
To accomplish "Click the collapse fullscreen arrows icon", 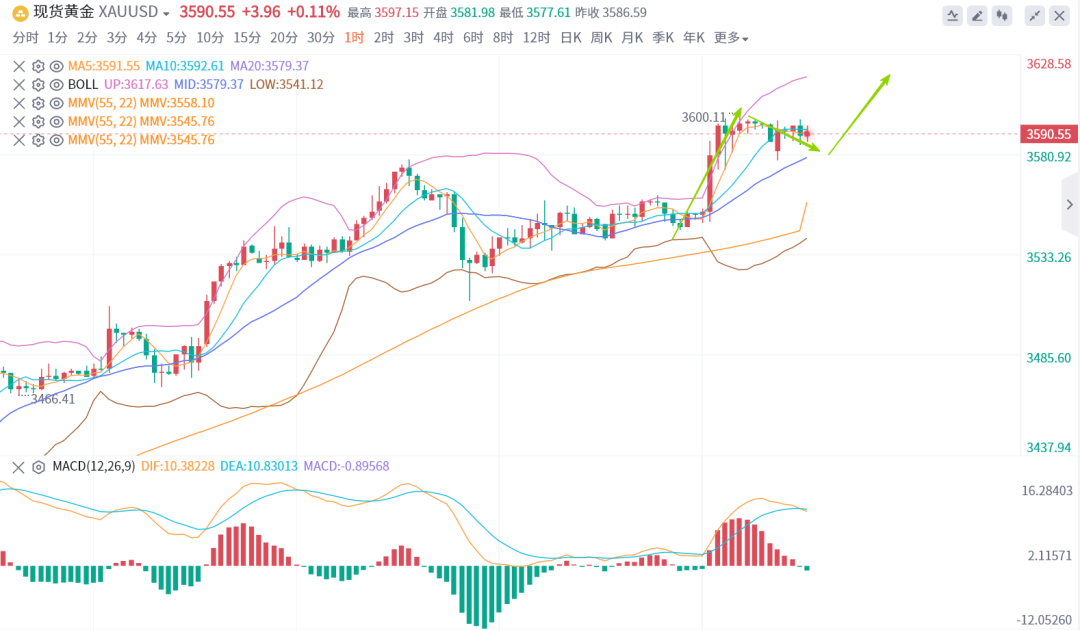I will [1035, 15].
